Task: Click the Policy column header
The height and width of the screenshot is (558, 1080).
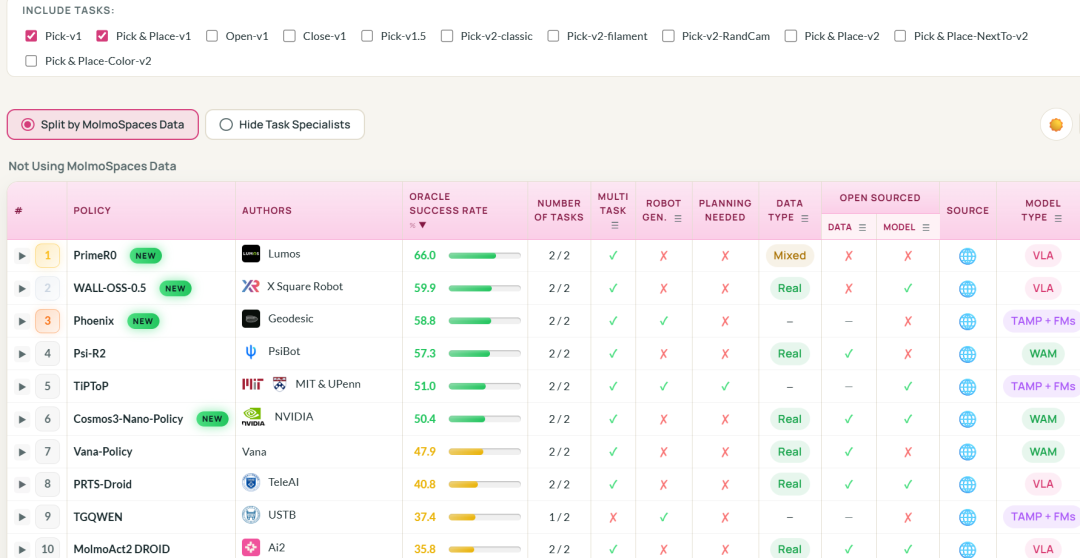Action: (92, 211)
